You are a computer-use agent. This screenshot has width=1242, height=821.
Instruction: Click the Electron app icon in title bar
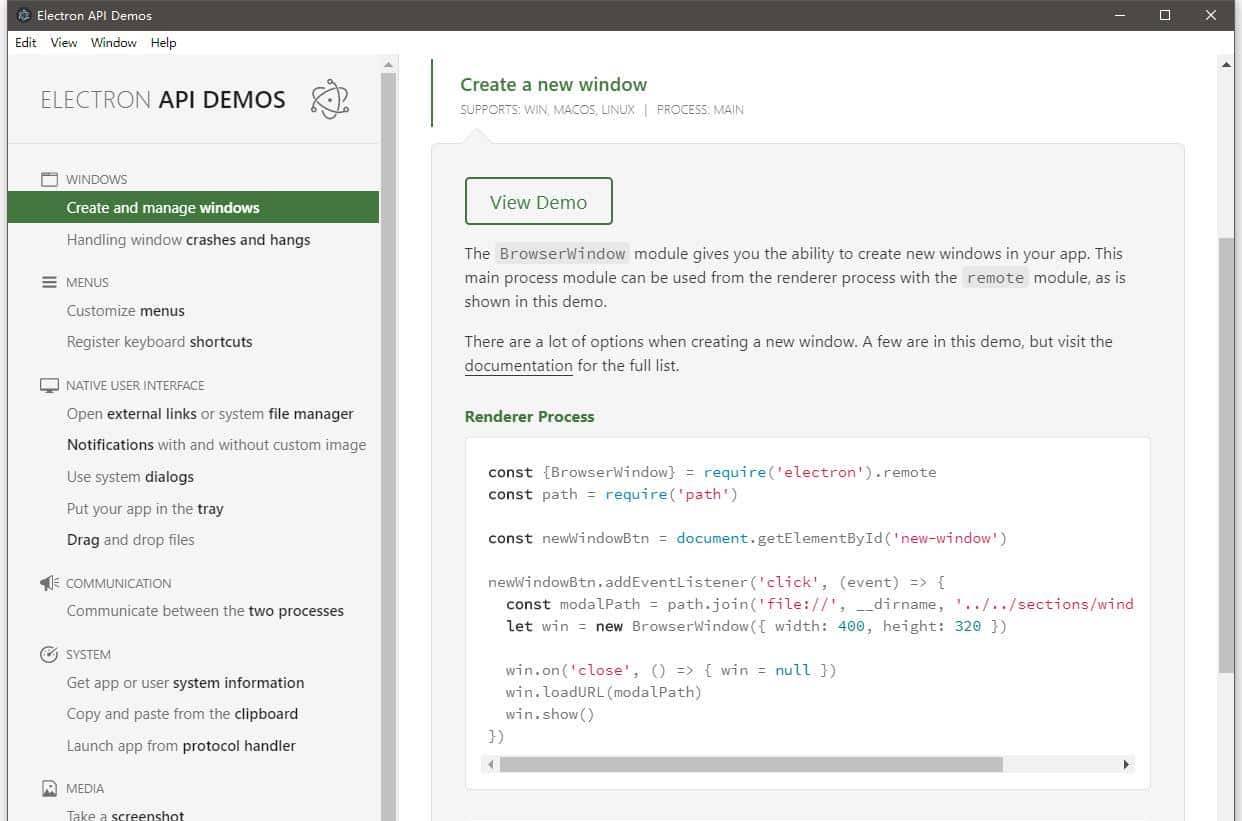(24, 15)
